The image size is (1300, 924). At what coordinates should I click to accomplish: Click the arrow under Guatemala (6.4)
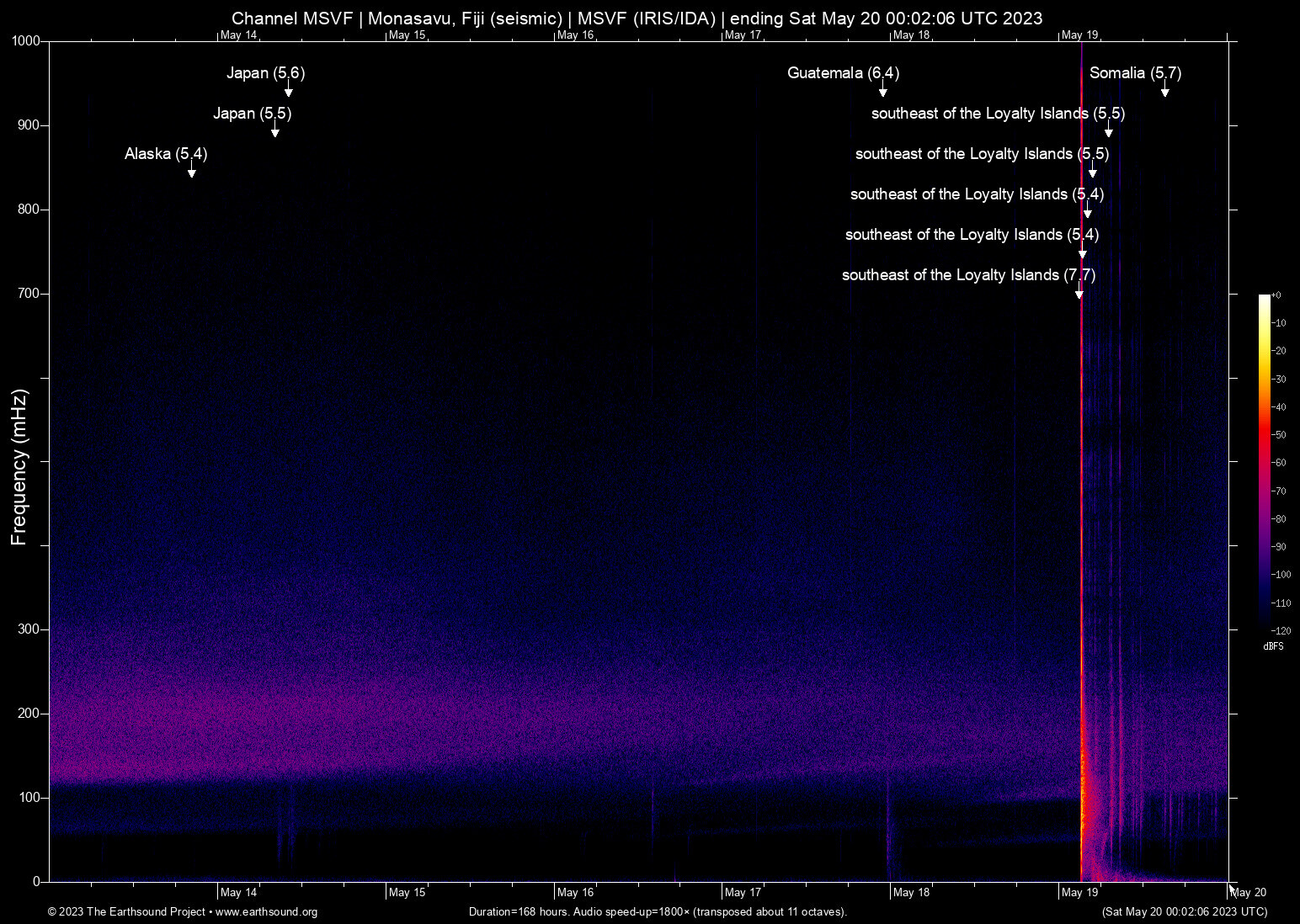pyautogui.click(x=883, y=91)
